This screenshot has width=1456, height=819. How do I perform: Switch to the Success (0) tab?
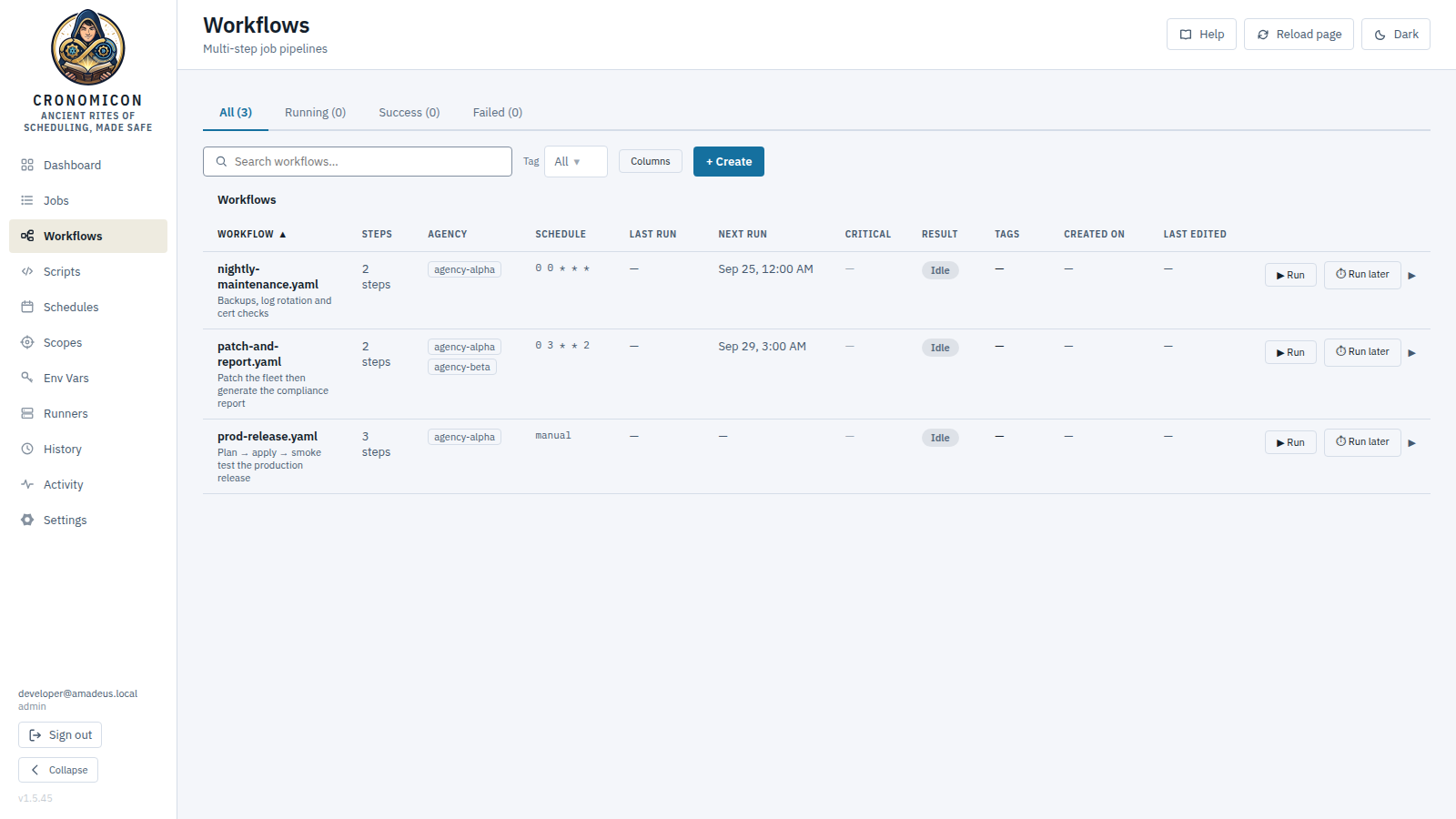[409, 113]
